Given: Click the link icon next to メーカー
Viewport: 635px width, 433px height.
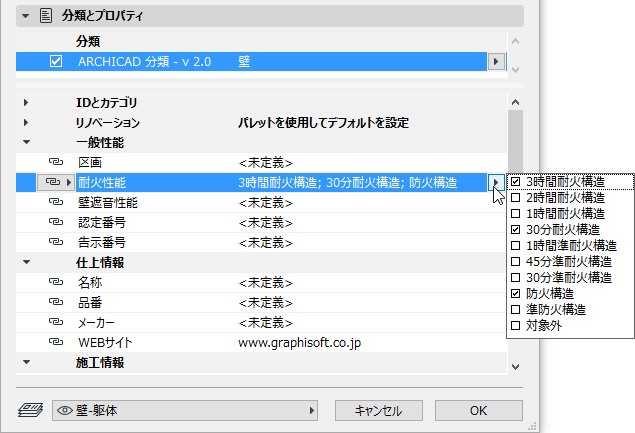Looking at the screenshot, I should click(56, 322).
